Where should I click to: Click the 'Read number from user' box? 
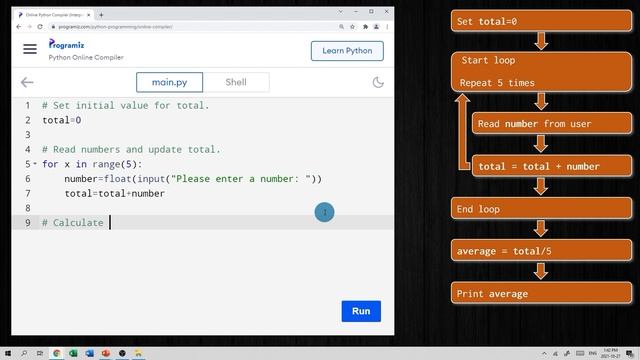pyautogui.click(x=552, y=124)
